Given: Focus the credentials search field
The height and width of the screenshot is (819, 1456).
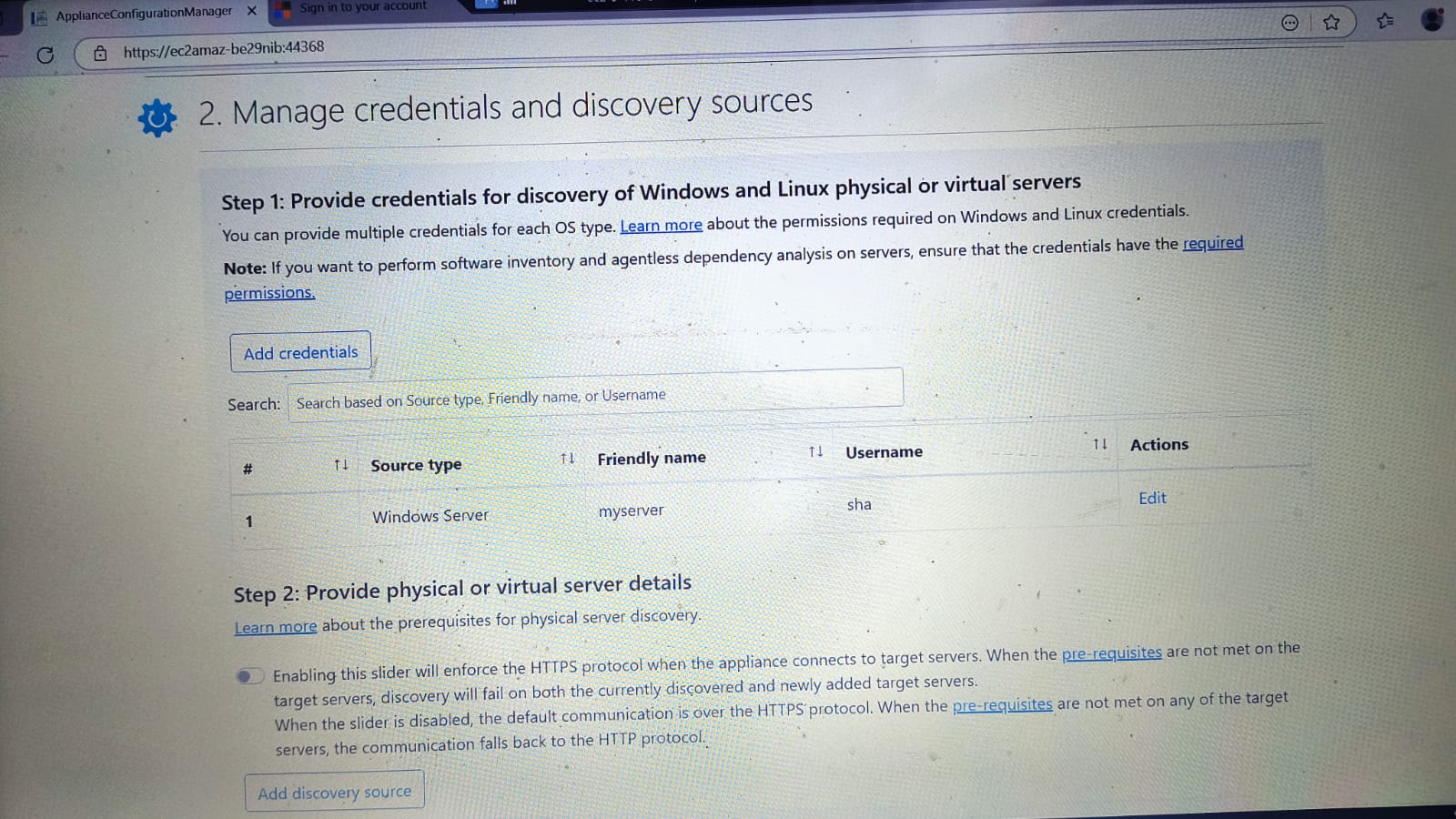Looking at the screenshot, I should 595,396.
